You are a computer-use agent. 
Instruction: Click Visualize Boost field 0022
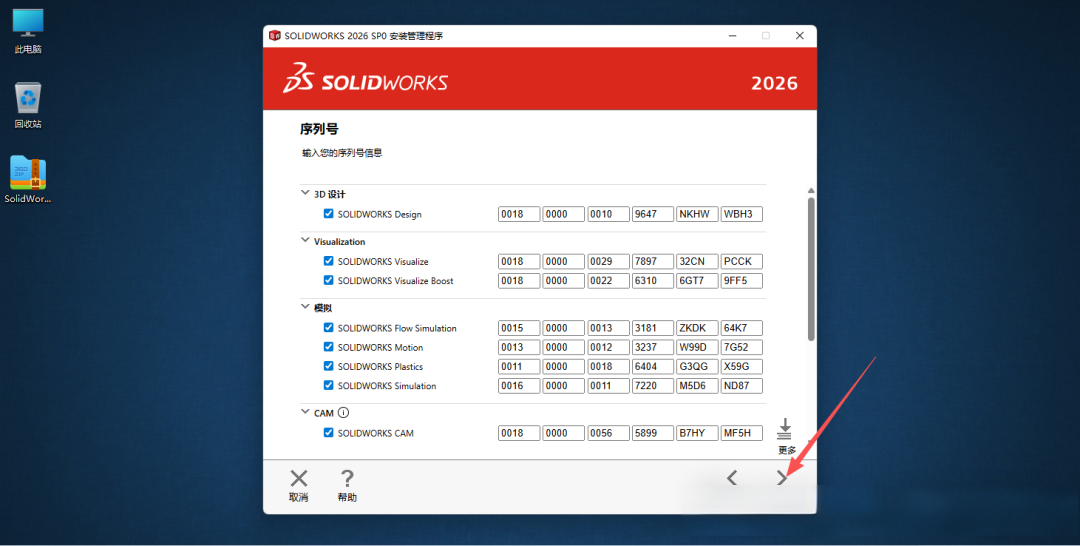point(608,281)
